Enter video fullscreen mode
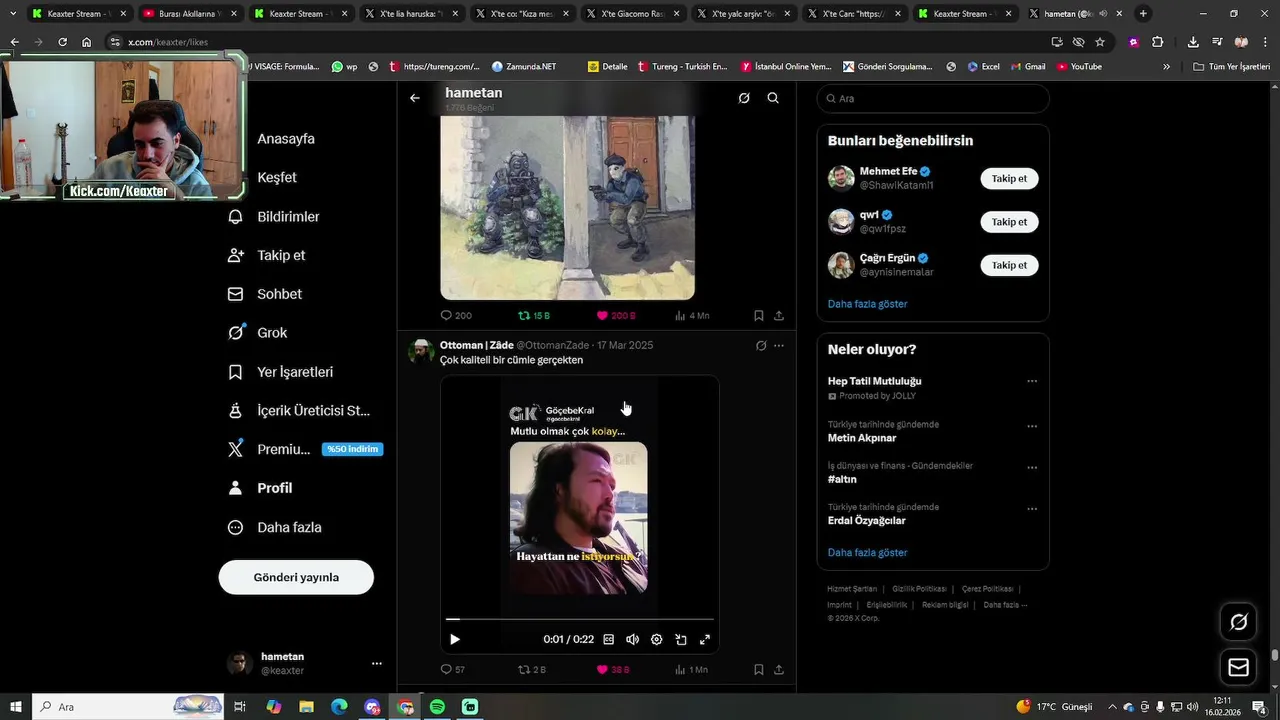1280x720 pixels. (x=705, y=639)
